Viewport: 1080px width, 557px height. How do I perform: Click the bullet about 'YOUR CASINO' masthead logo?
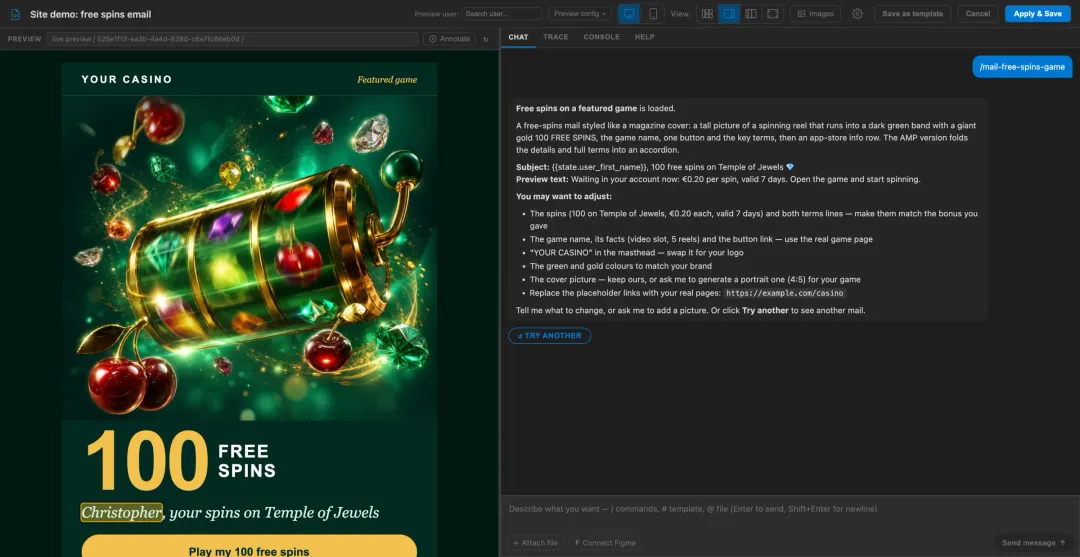click(636, 253)
